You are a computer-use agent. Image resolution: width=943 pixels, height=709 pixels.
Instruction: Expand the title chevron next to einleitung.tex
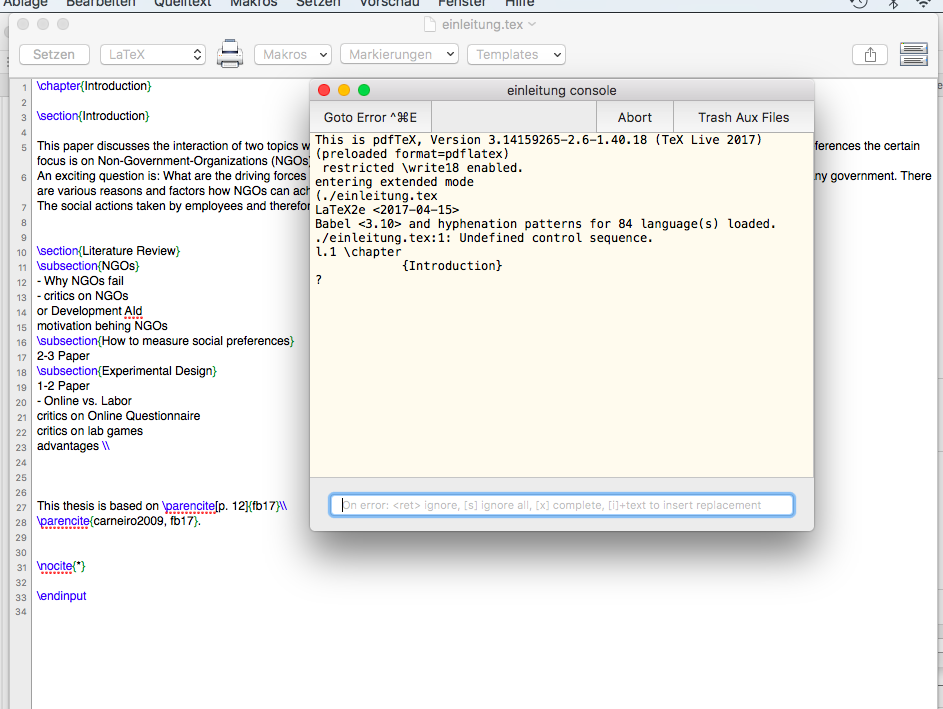tap(532, 25)
